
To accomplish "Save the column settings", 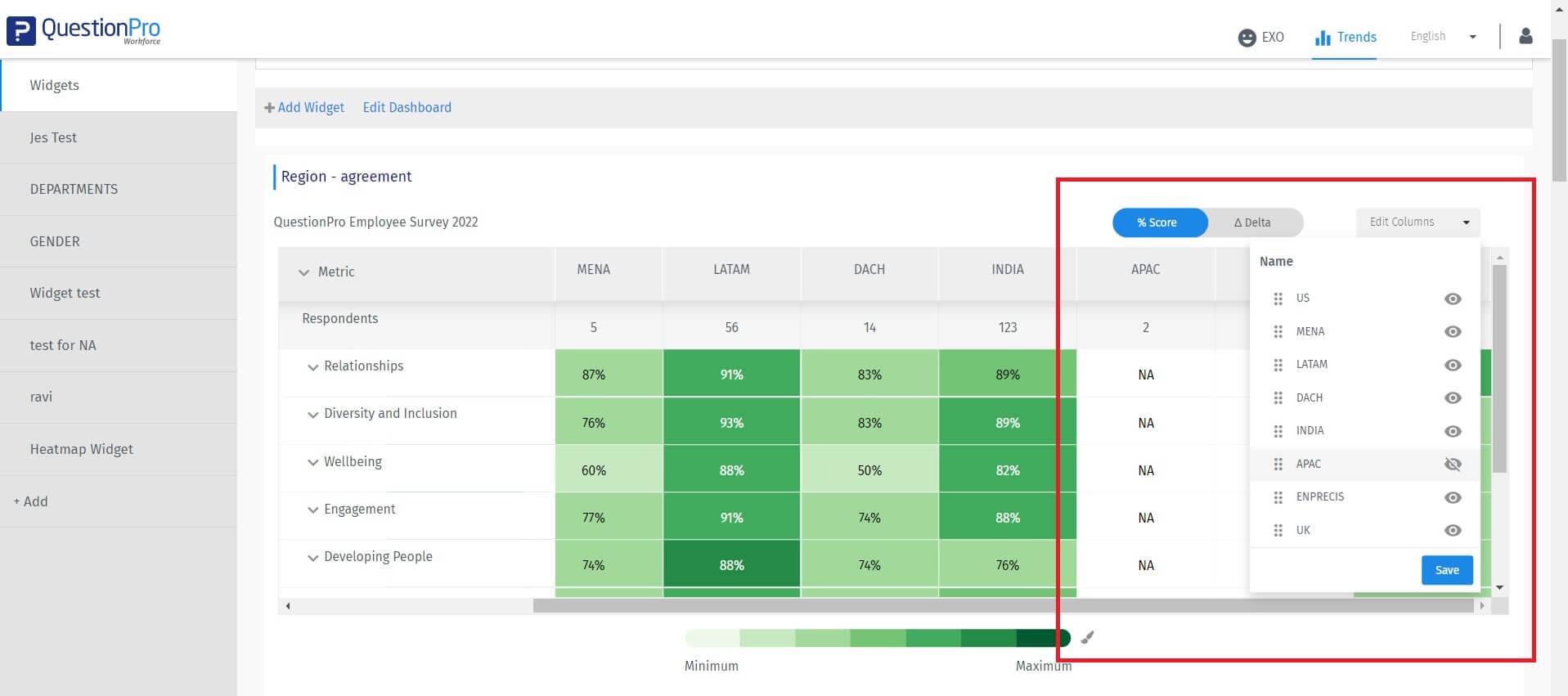I will coord(1446,570).
